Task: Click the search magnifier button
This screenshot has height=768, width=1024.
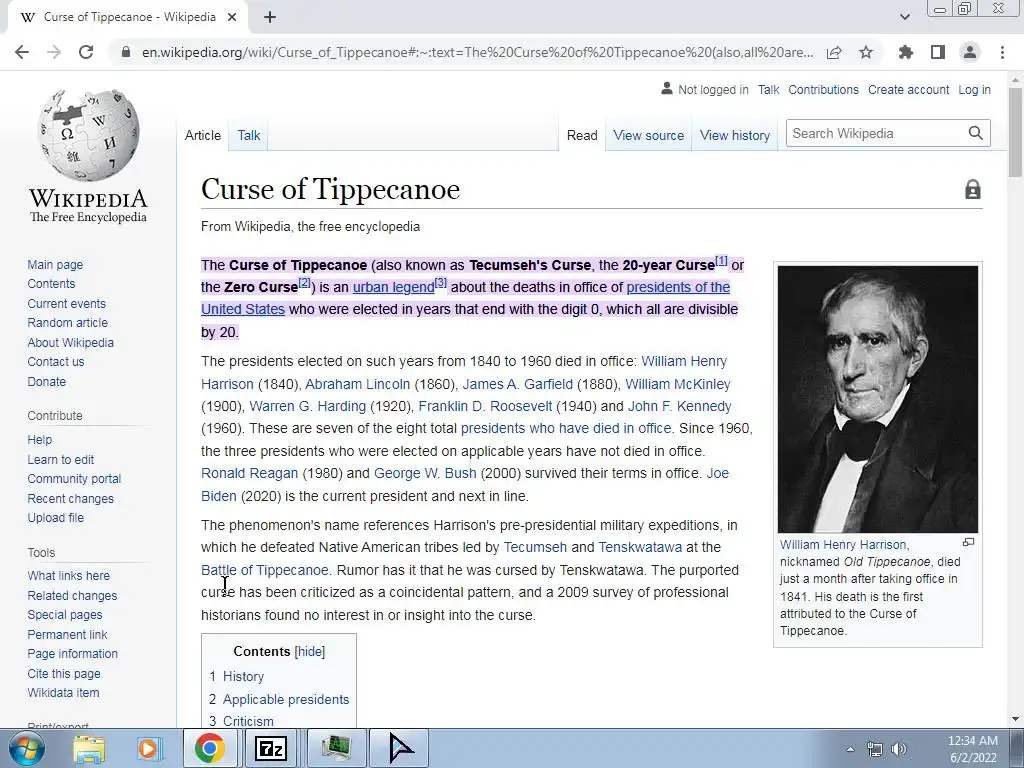Action: [x=976, y=133]
